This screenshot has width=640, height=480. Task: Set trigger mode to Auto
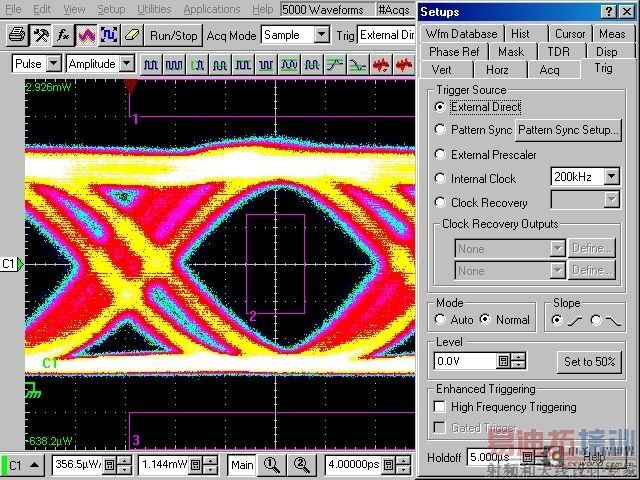tap(440, 319)
